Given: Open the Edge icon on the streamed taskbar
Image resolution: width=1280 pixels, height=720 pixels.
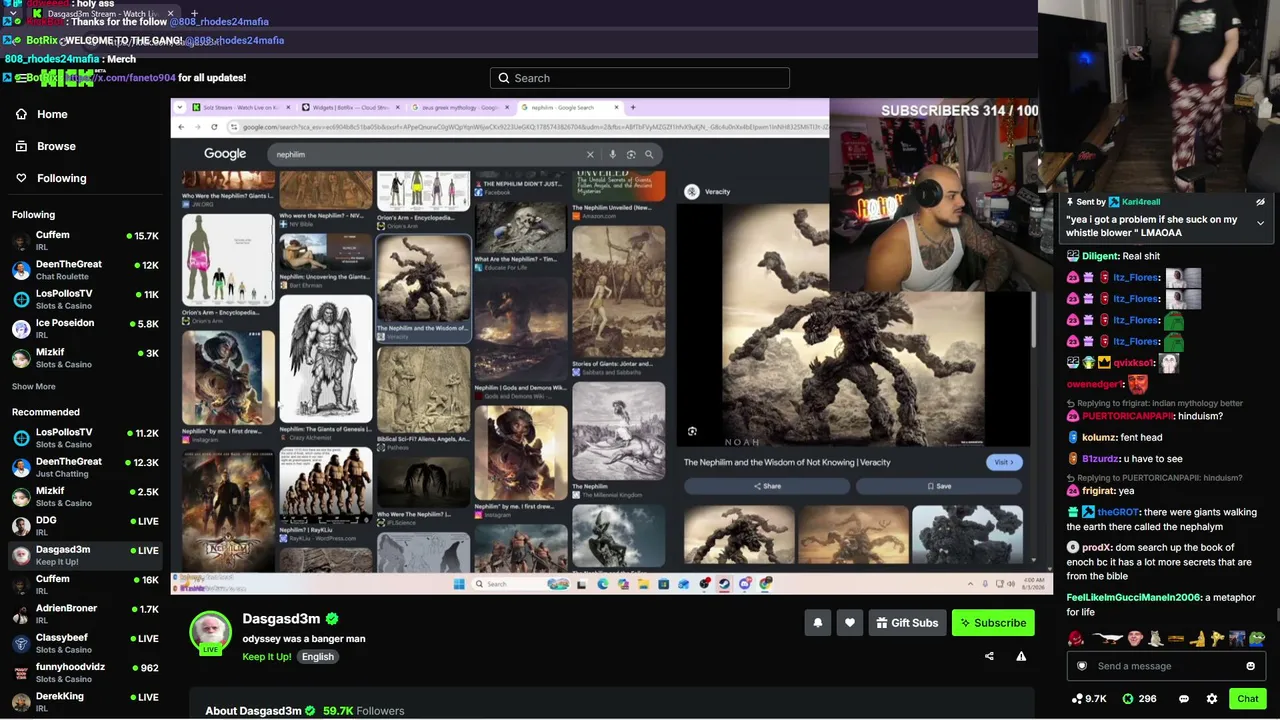Looking at the screenshot, I should 603,584.
